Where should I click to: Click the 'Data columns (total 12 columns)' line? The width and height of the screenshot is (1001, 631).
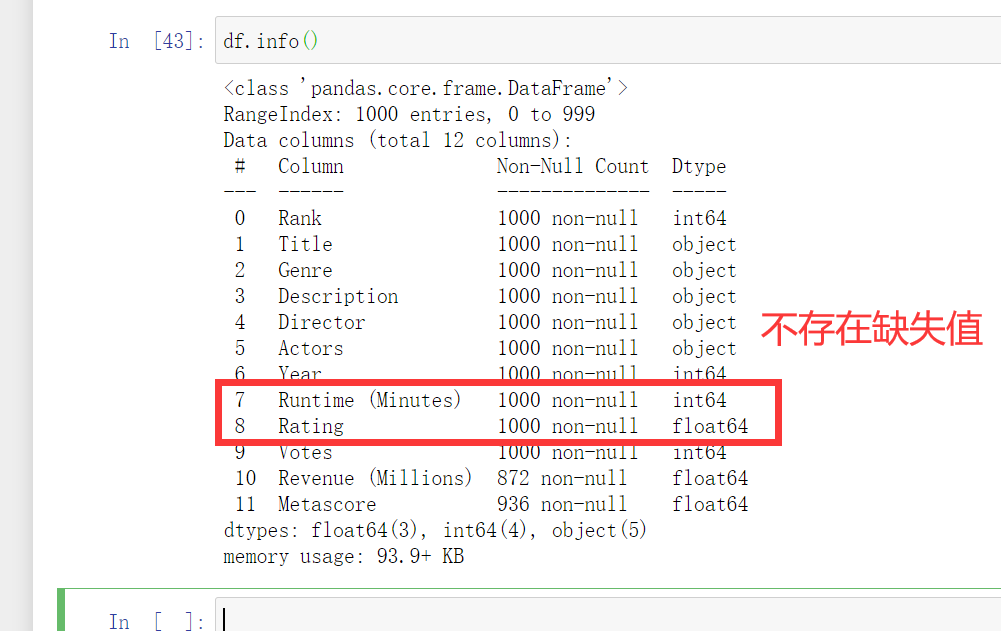397,141
